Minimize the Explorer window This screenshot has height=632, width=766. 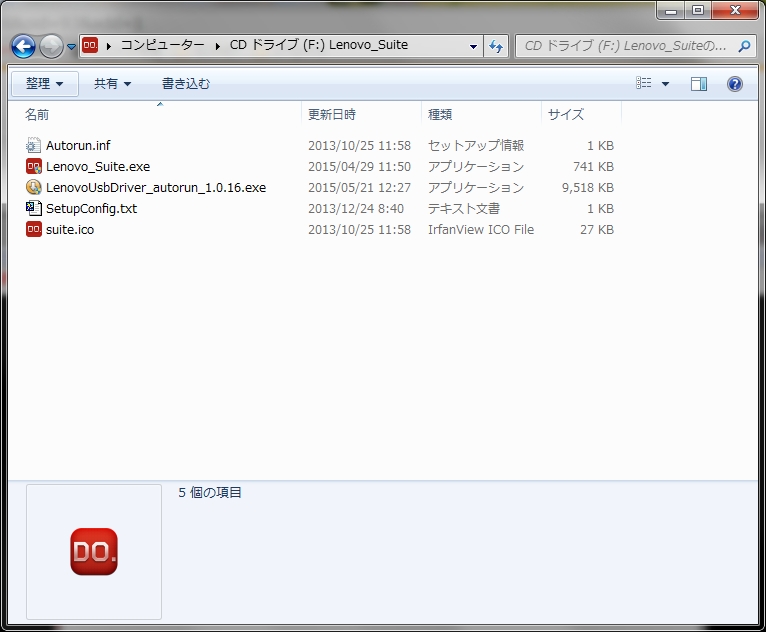671,10
